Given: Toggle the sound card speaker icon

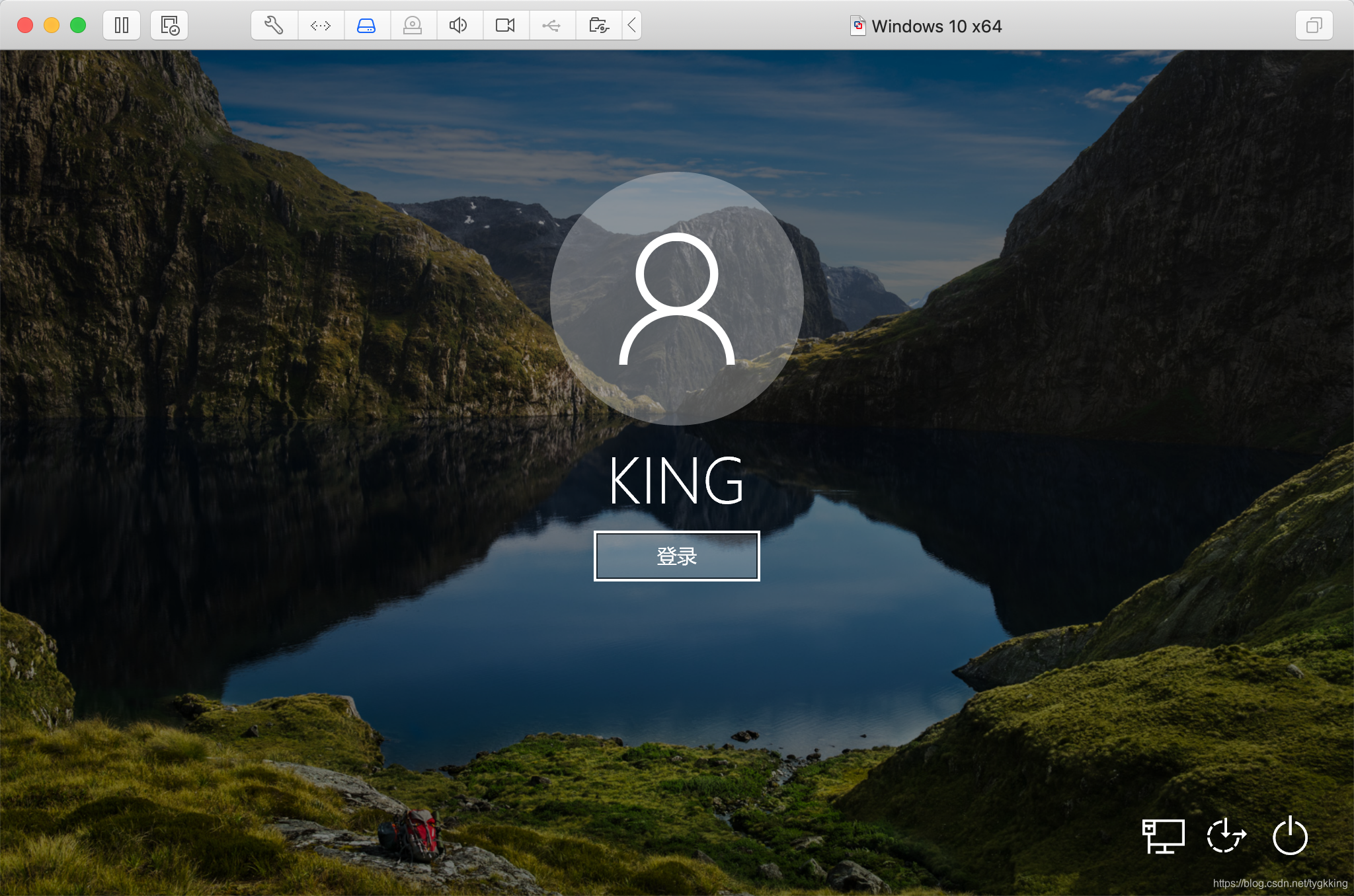Looking at the screenshot, I should tap(458, 26).
